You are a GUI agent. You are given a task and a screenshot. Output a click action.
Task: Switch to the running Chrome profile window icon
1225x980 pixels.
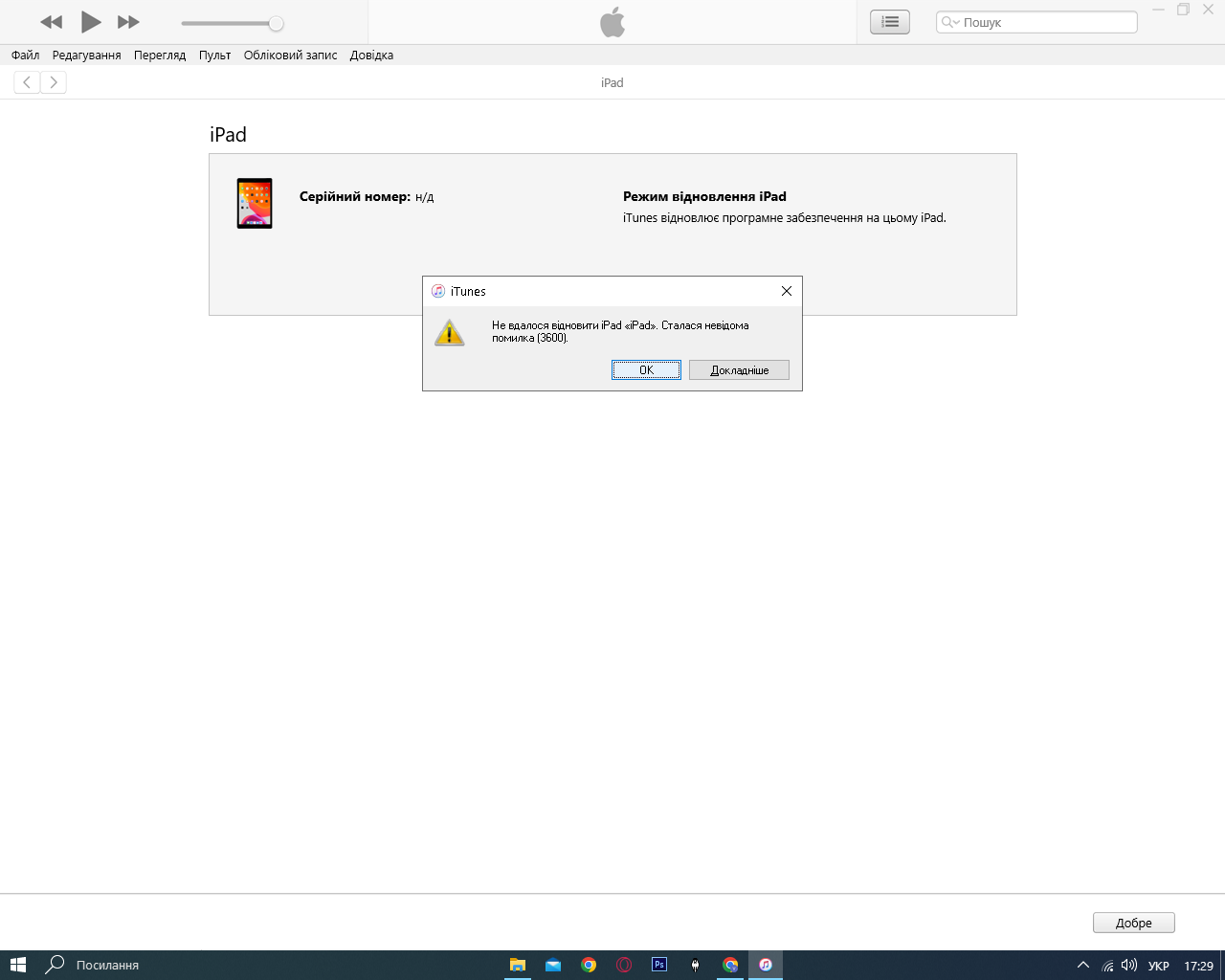730,965
